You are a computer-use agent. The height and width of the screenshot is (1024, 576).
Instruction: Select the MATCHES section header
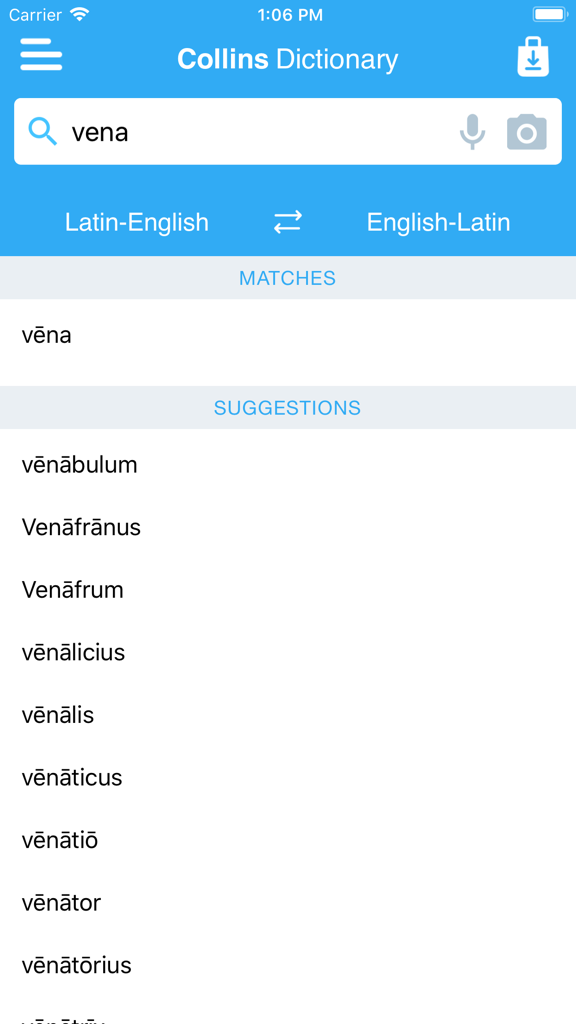(287, 278)
